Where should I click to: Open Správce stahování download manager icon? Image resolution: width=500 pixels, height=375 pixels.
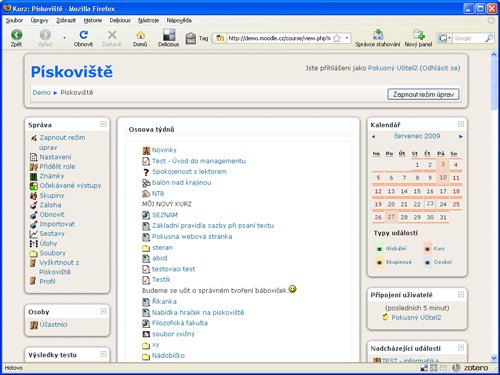(378, 34)
